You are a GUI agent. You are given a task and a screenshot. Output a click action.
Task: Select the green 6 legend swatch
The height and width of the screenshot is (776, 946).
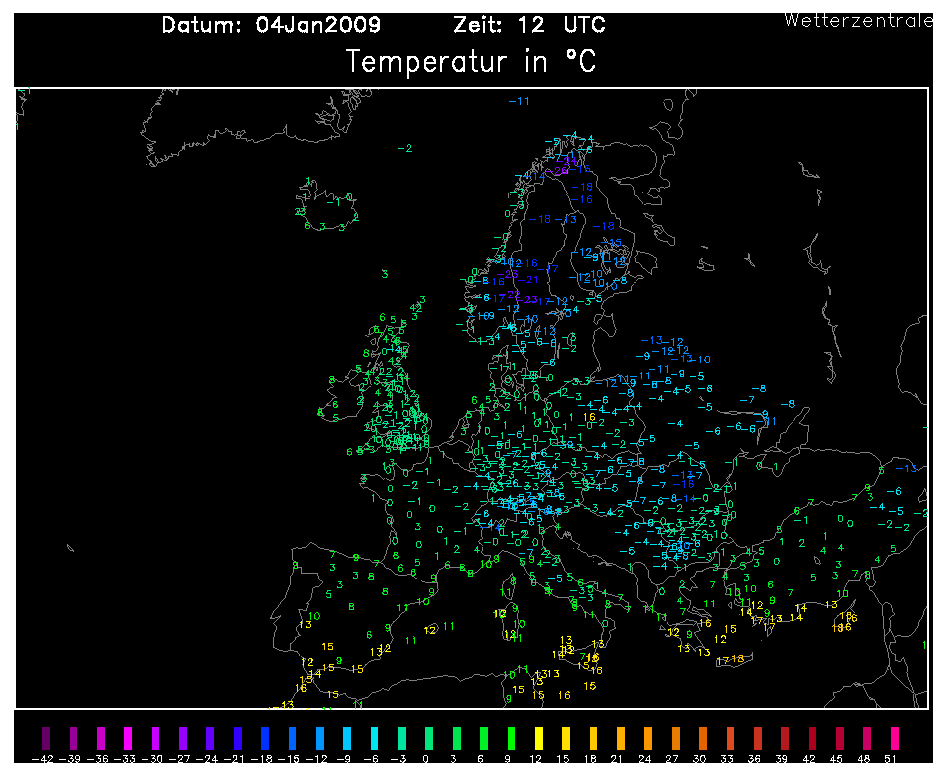tap(484, 739)
